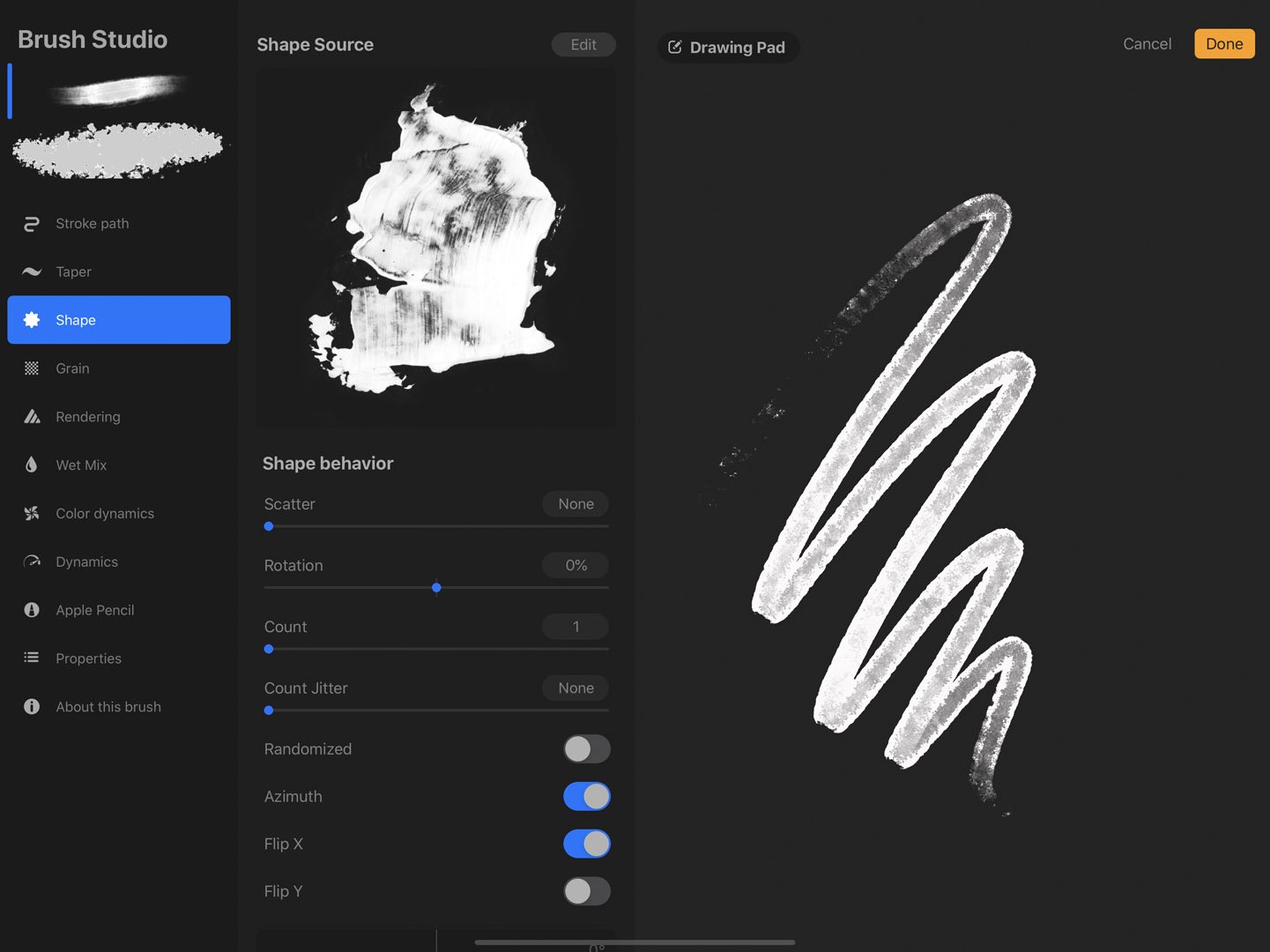Select the Wet Mix settings icon
The height and width of the screenshot is (952, 1270).
[x=32, y=465]
